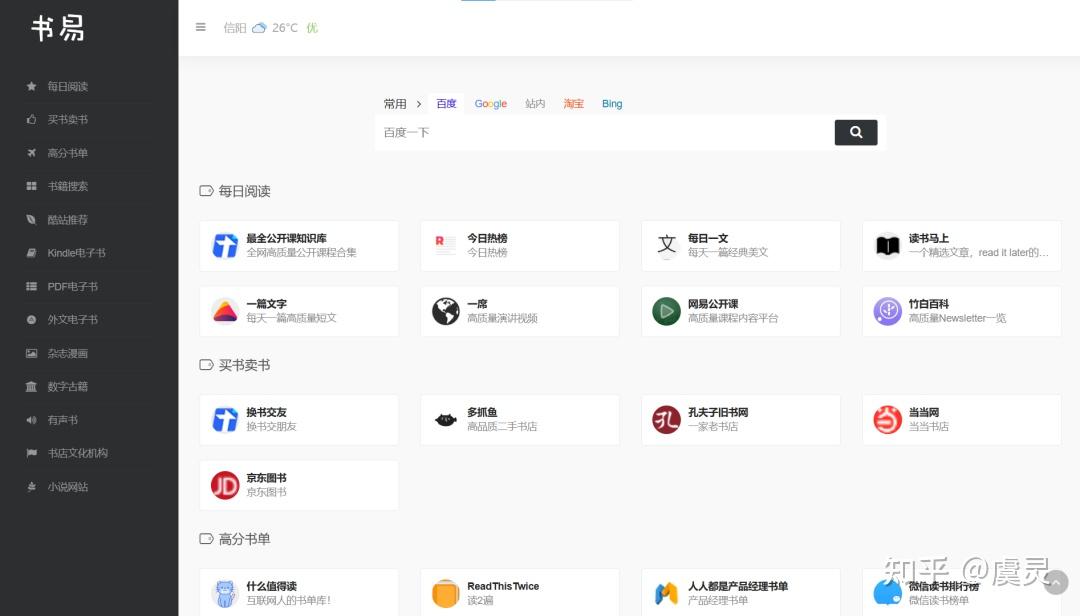Screen dimensions: 1080x616
Task: Expand the 常用 search category chevron
Action: click(418, 105)
